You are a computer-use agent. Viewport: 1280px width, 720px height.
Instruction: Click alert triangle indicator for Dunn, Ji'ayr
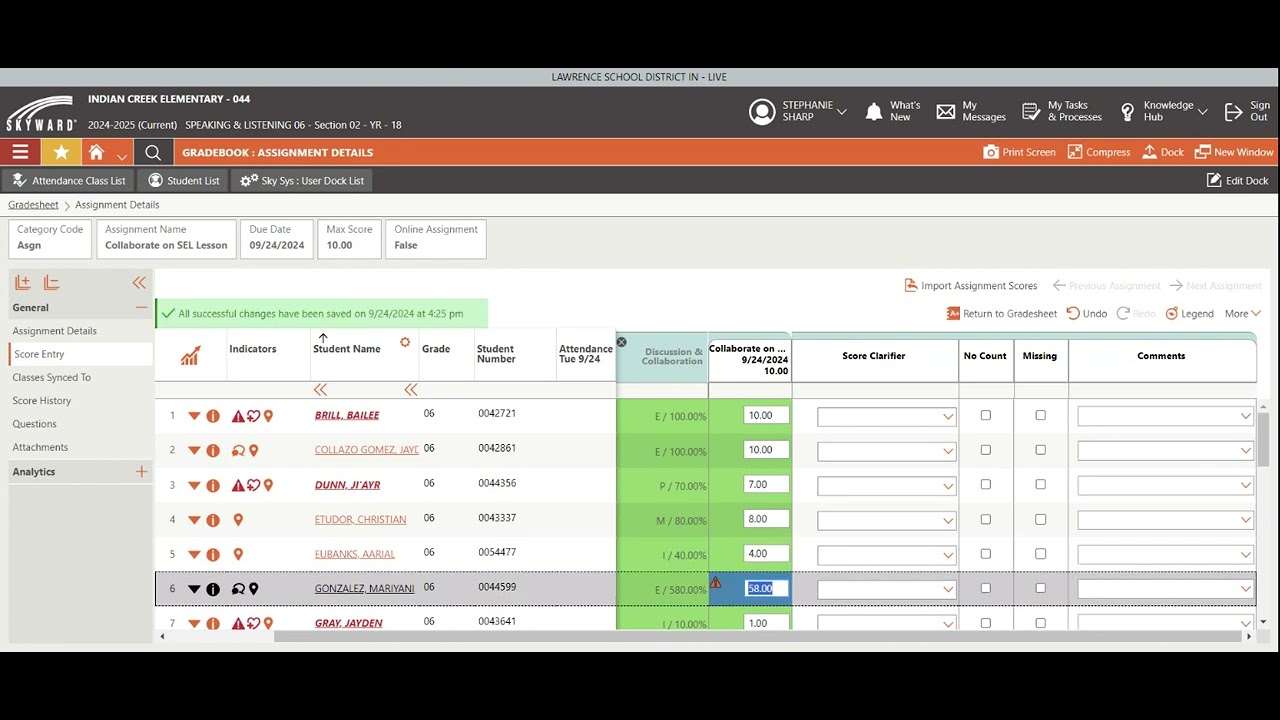238,485
